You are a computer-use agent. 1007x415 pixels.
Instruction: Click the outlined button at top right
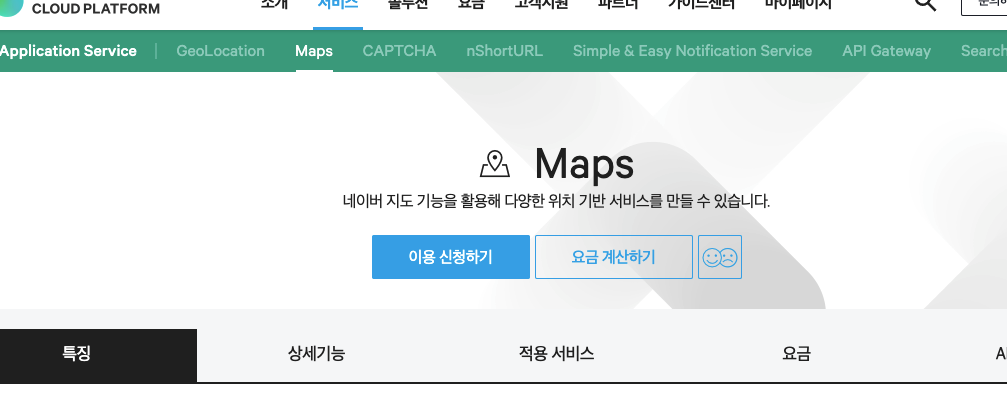pyautogui.click(x=984, y=6)
